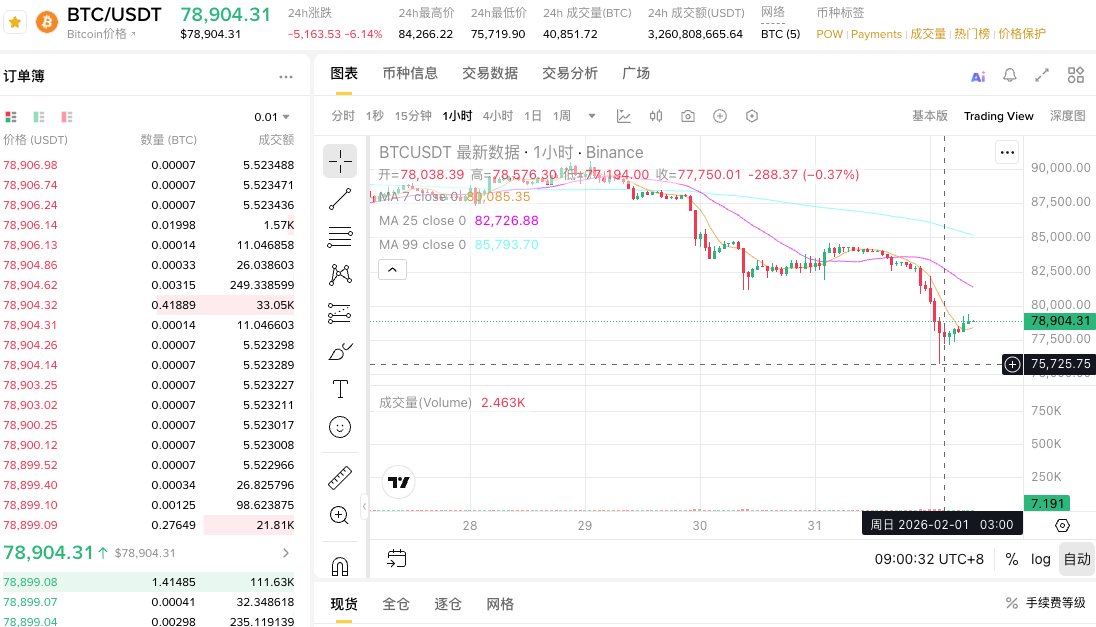Show bids-only order book view
1096x627 pixels.
[38, 117]
